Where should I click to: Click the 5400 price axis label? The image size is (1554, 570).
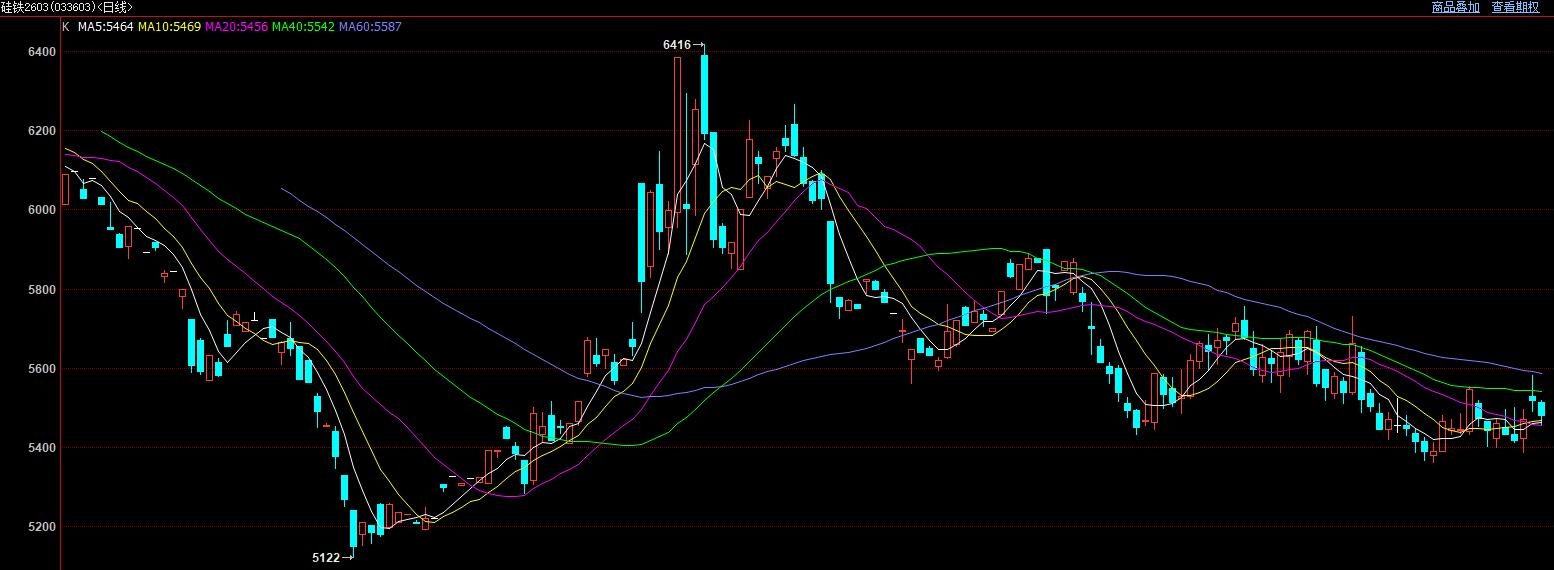(x=42, y=448)
